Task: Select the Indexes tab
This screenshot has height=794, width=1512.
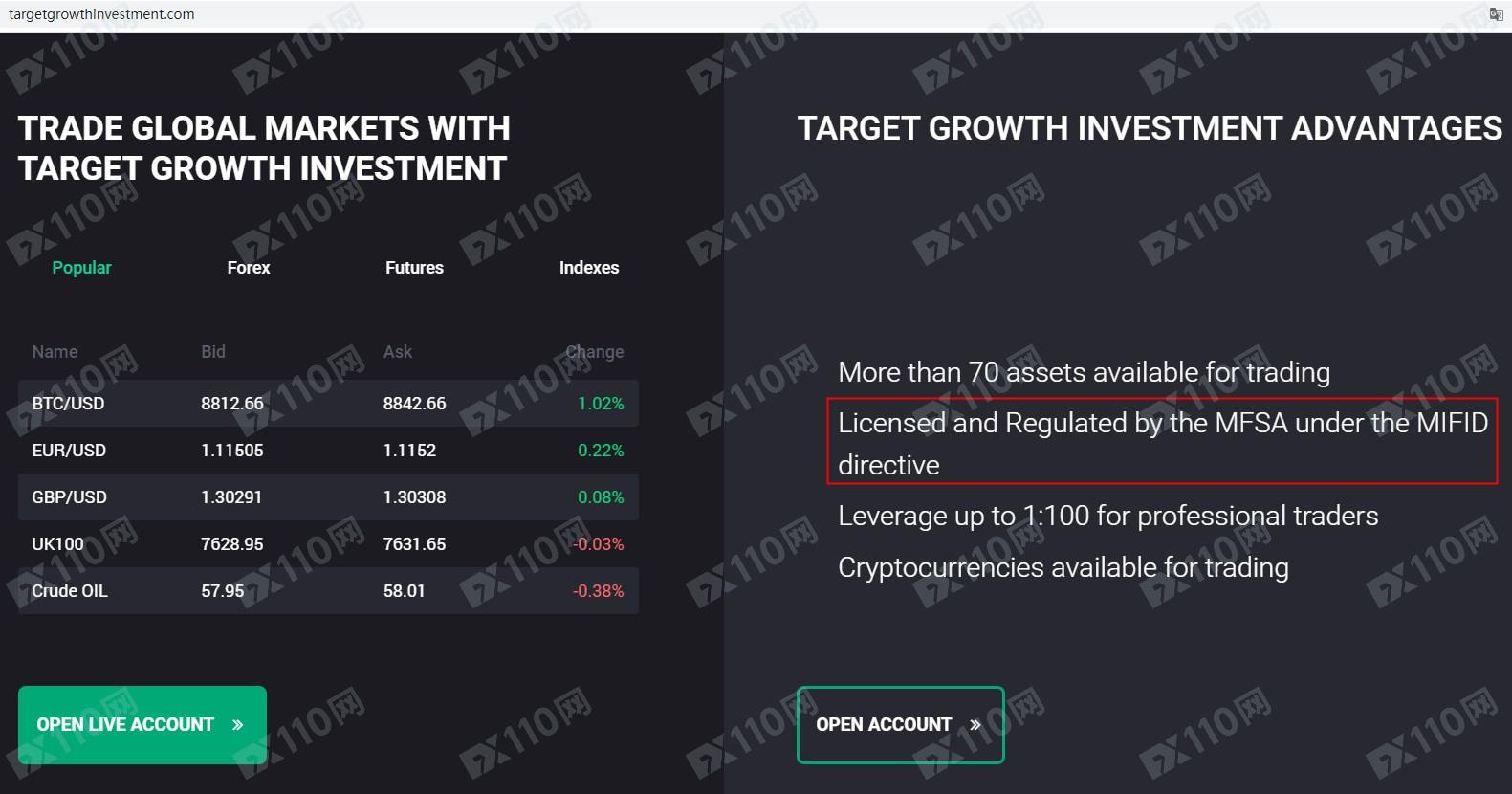Action: click(589, 268)
